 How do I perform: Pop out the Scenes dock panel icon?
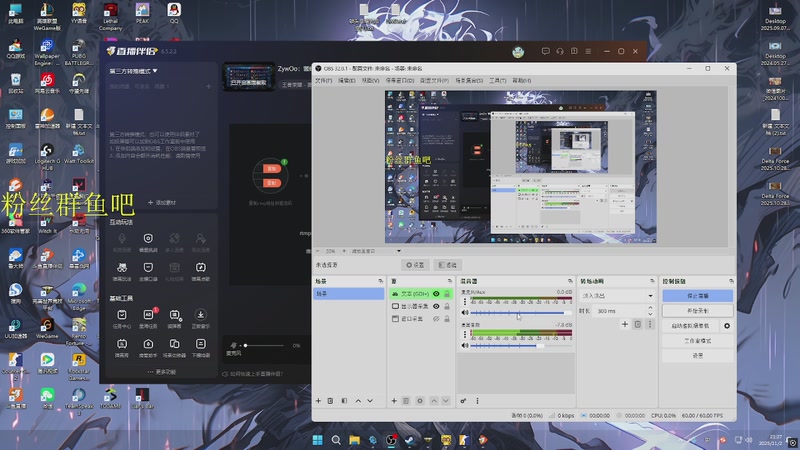coord(381,281)
